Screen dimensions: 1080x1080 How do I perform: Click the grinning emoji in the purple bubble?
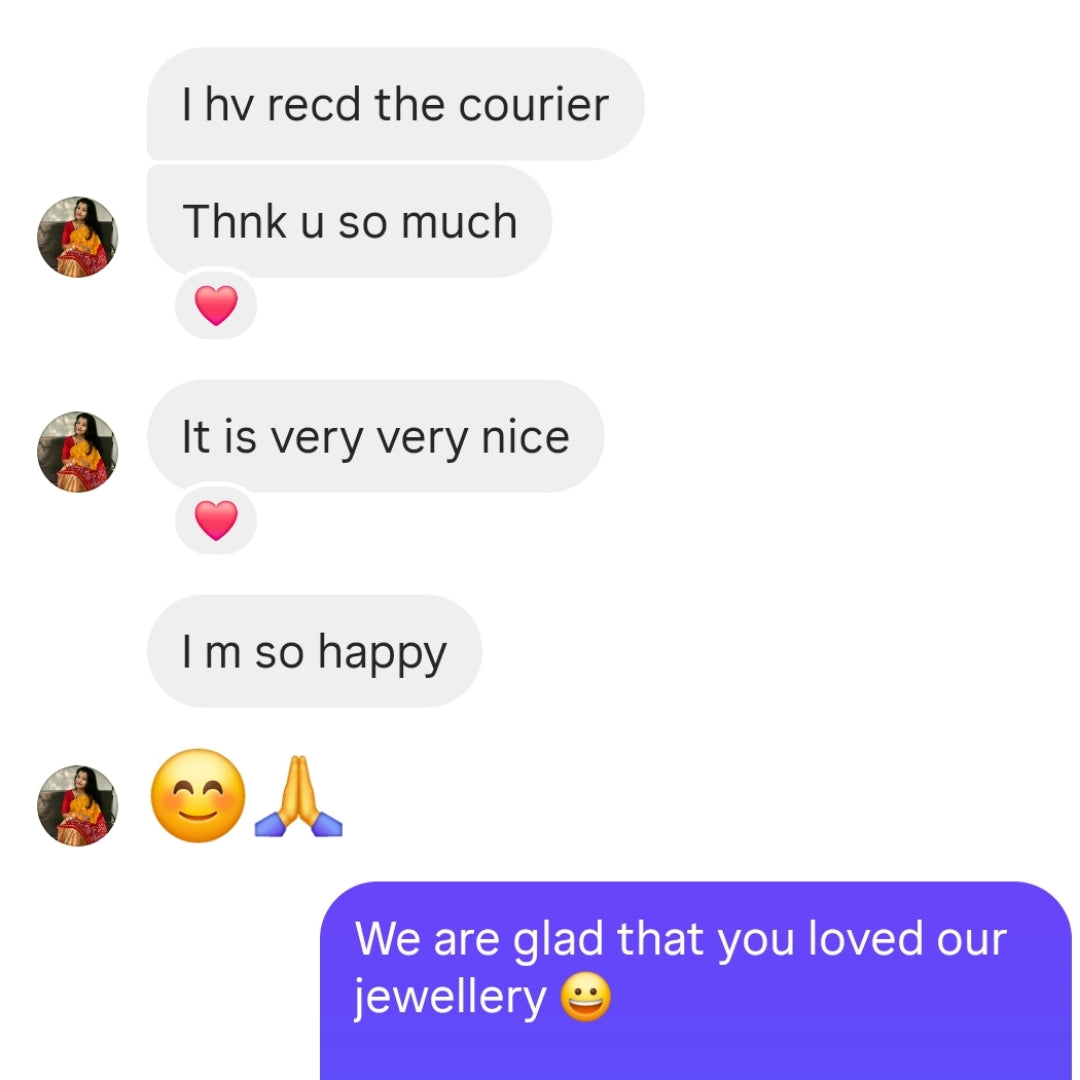[585, 997]
